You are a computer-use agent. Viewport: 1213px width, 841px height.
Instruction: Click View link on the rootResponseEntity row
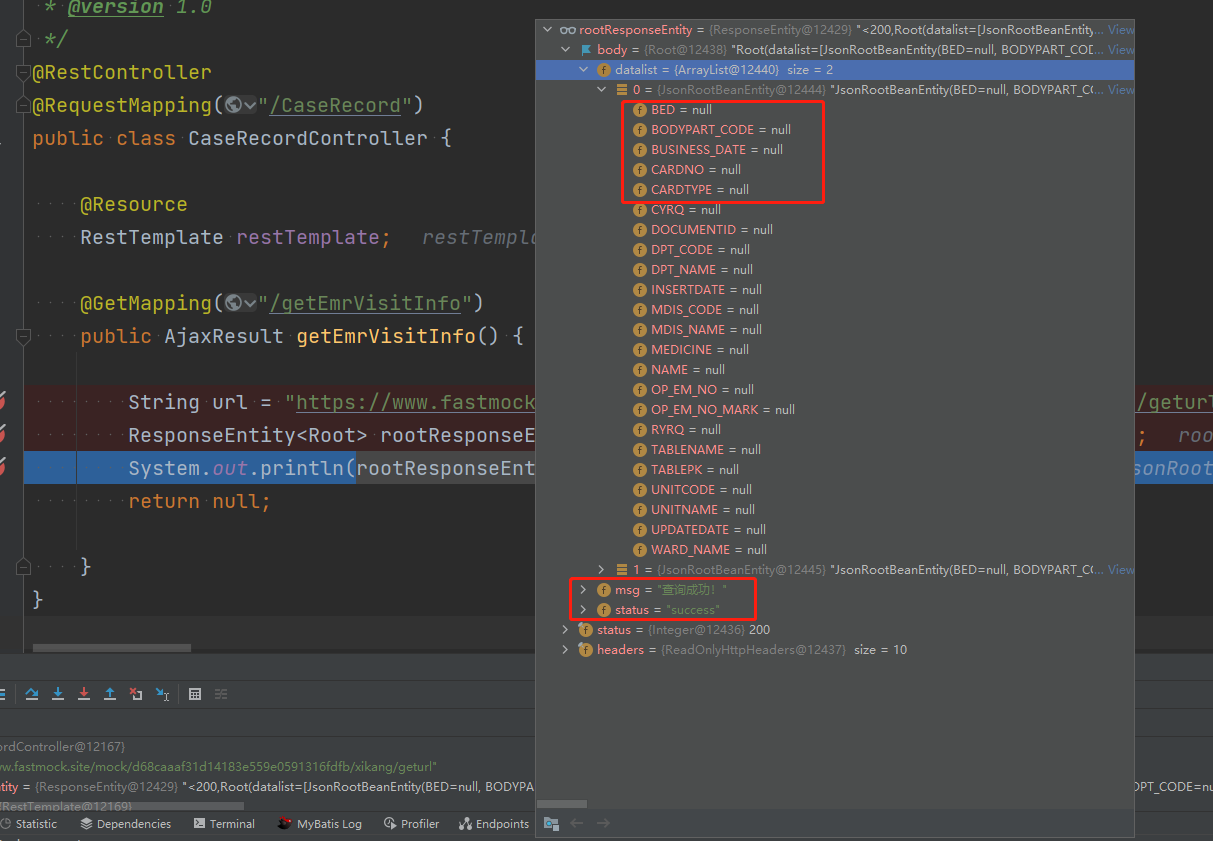tap(1120, 29)
